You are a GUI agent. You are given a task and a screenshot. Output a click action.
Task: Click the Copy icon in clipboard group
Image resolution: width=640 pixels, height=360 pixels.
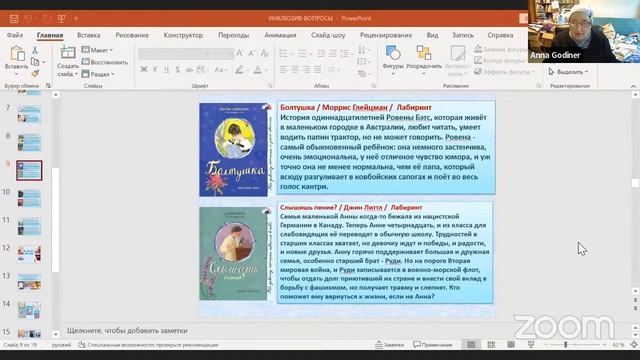pyautogui.click(x=35, y=62)
